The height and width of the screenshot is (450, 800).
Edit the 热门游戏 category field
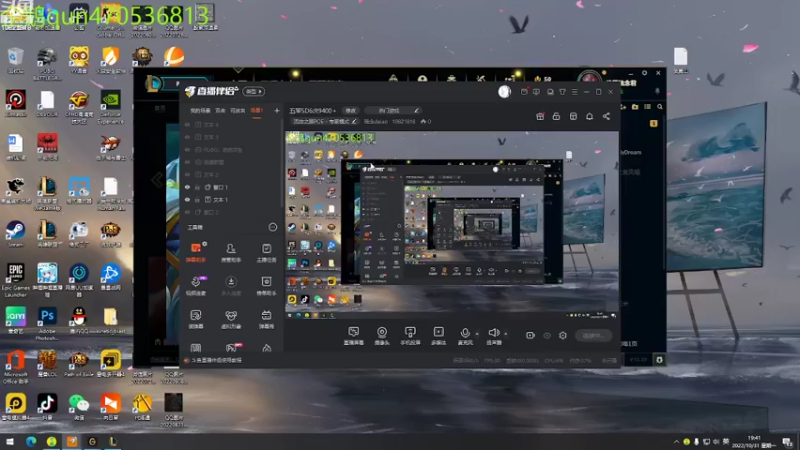[393, 110]
